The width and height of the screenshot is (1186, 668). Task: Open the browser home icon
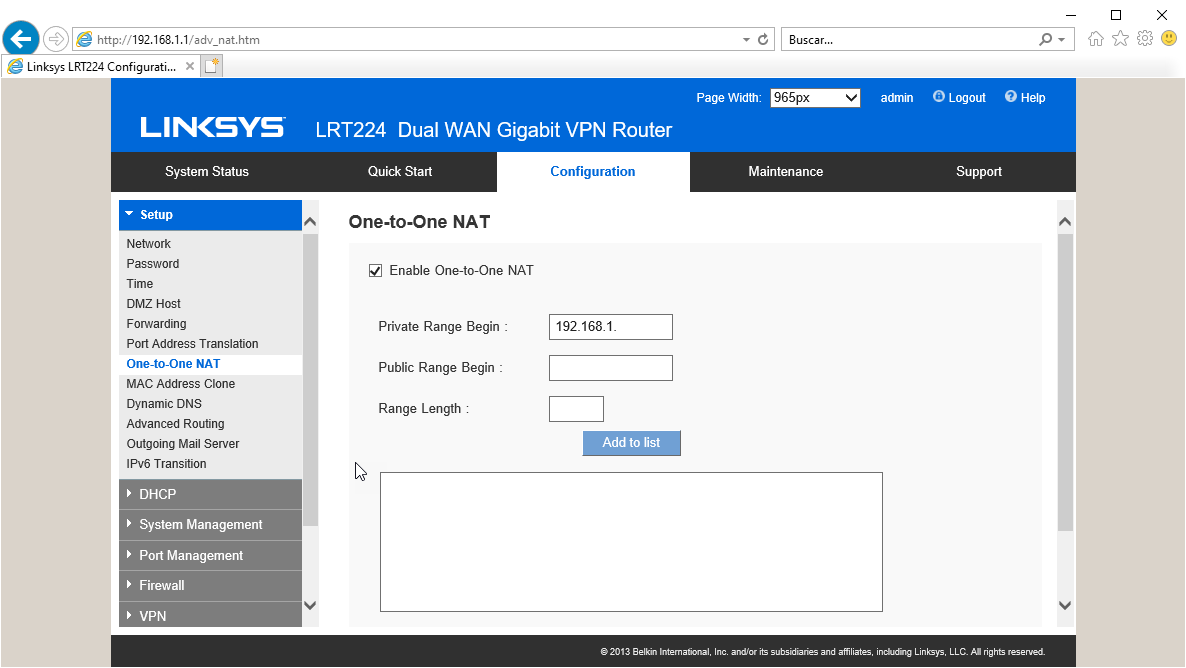tap(1096, 39)
